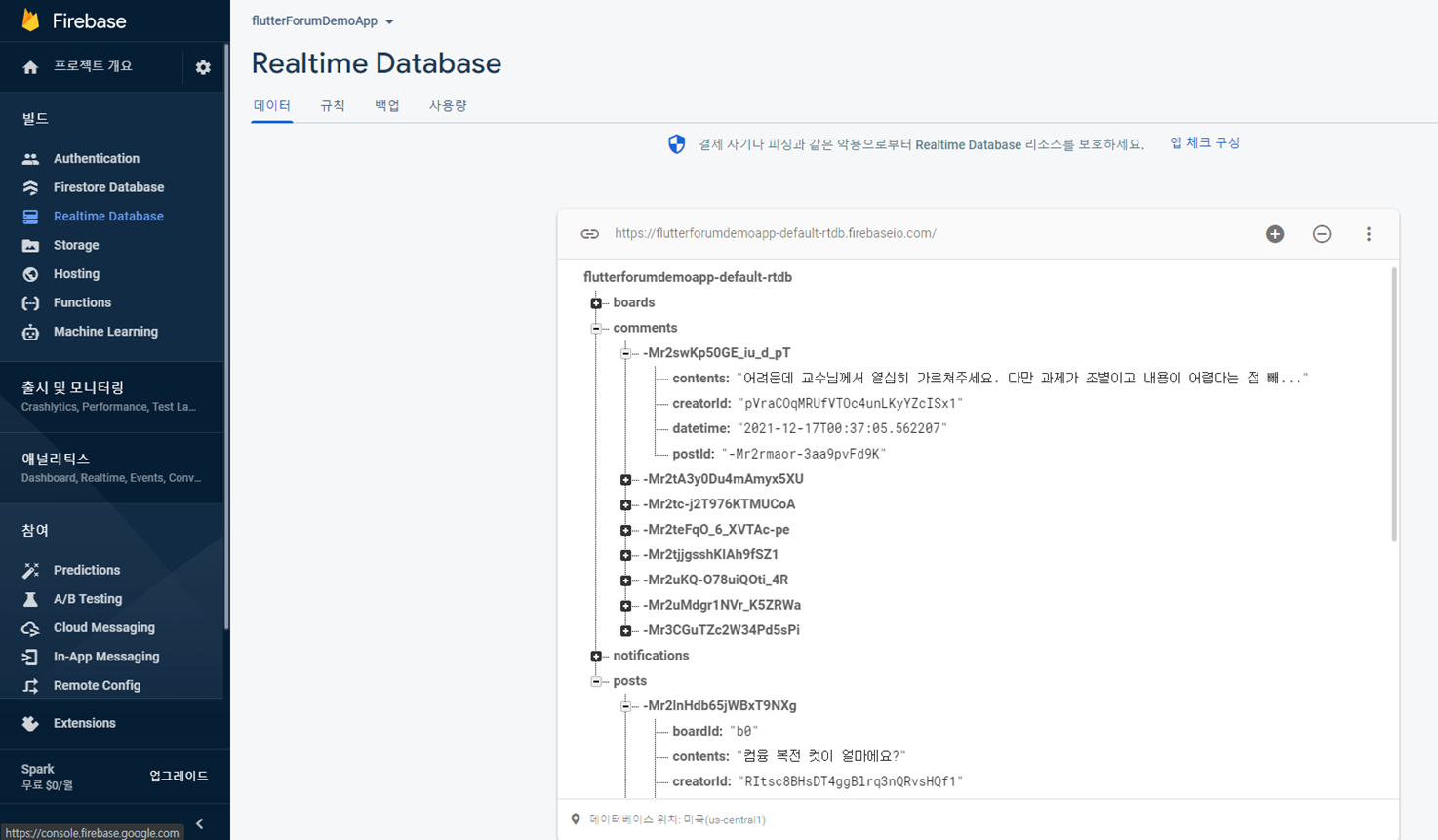Expand the -Mr2tc-j2T976KTMUCoA node
This screenshot has width=1438, height=840.
pos(625,505)
